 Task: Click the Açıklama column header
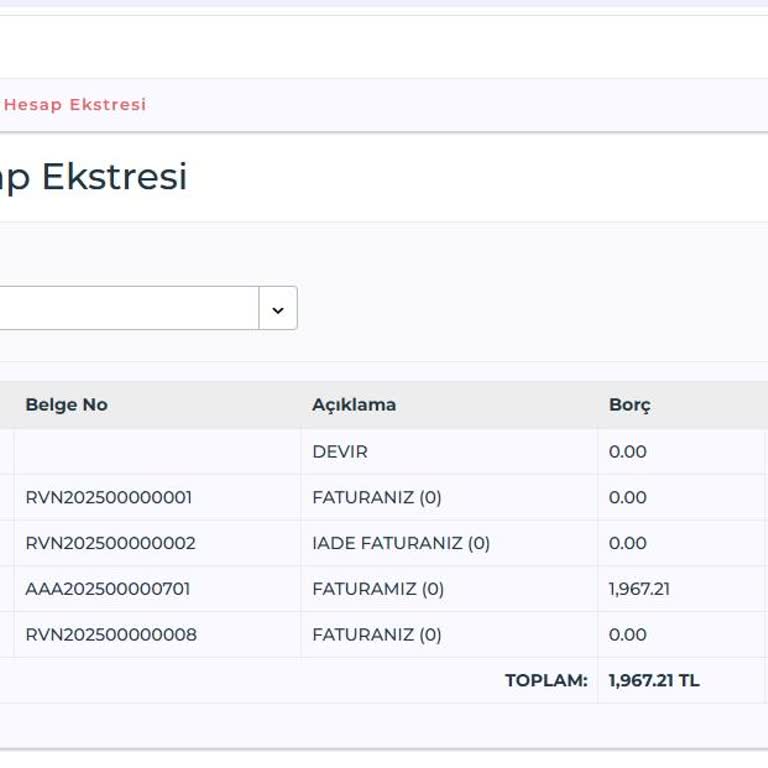354,405
